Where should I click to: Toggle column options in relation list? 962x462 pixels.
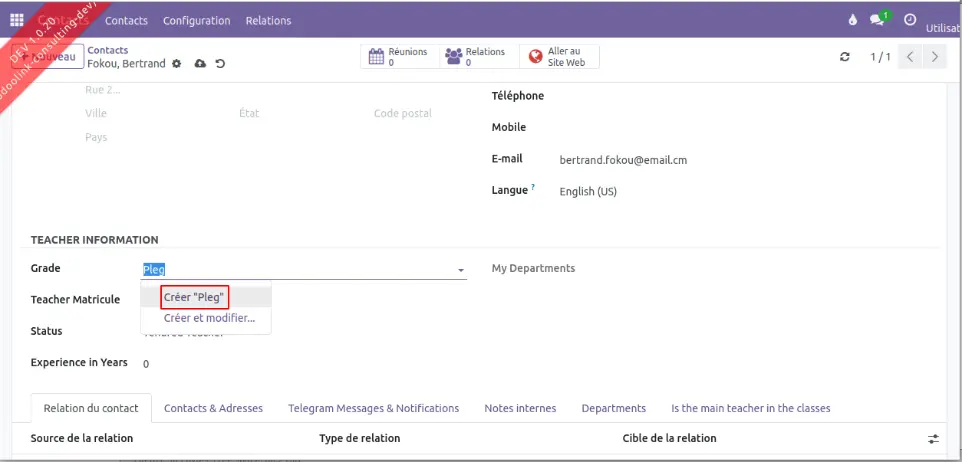point(933,439)
